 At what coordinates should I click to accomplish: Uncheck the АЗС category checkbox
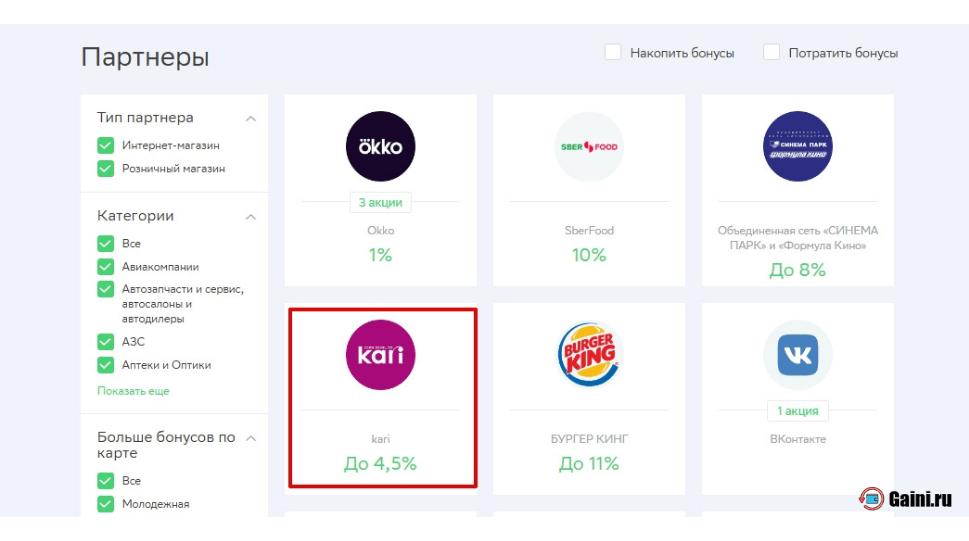click(x=106, y=341)
